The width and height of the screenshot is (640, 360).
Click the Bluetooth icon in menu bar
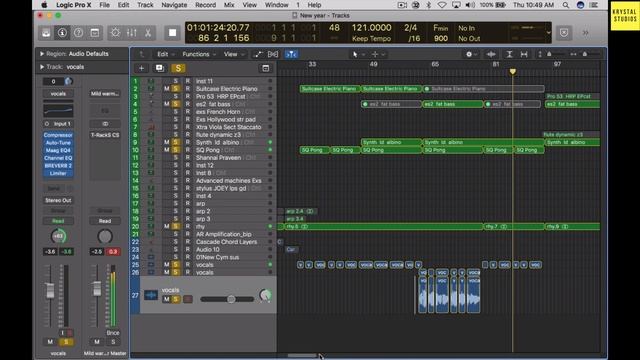(x=429, y=5)
